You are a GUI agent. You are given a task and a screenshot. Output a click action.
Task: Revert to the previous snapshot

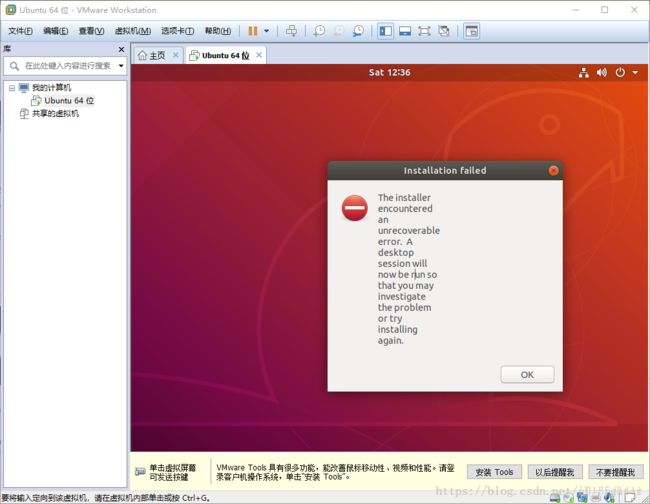tap(339, 31)
